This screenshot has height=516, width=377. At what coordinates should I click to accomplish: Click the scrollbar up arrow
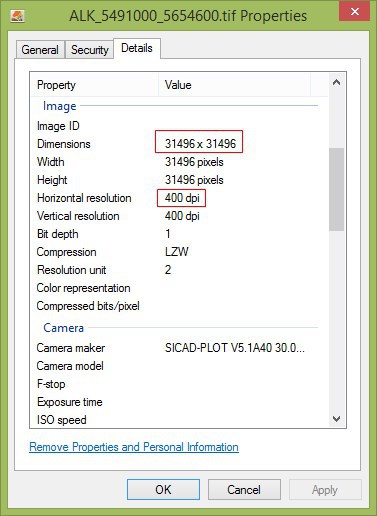336,82
